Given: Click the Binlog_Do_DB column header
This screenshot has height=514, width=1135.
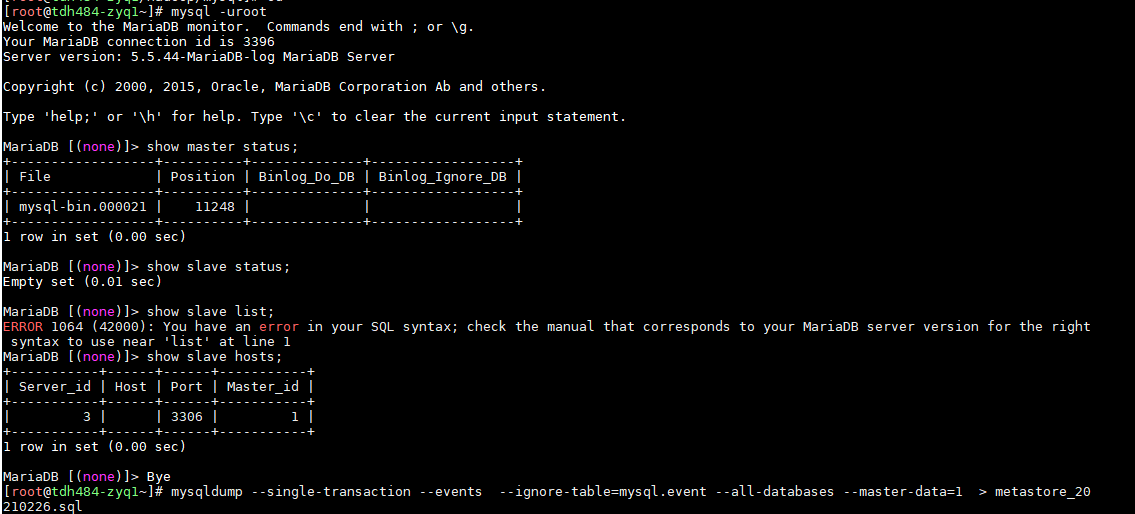Looking at the screenshot, I should (306, 177).
